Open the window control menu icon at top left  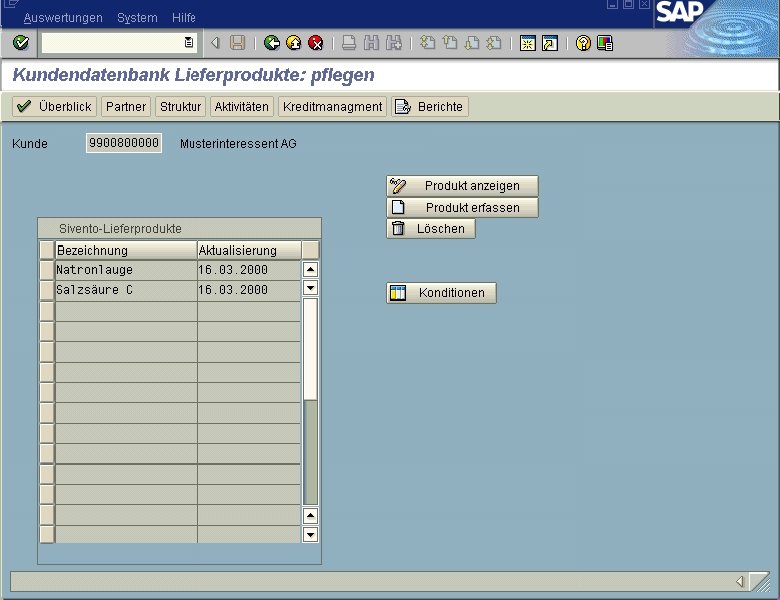[x=11, y=4]
